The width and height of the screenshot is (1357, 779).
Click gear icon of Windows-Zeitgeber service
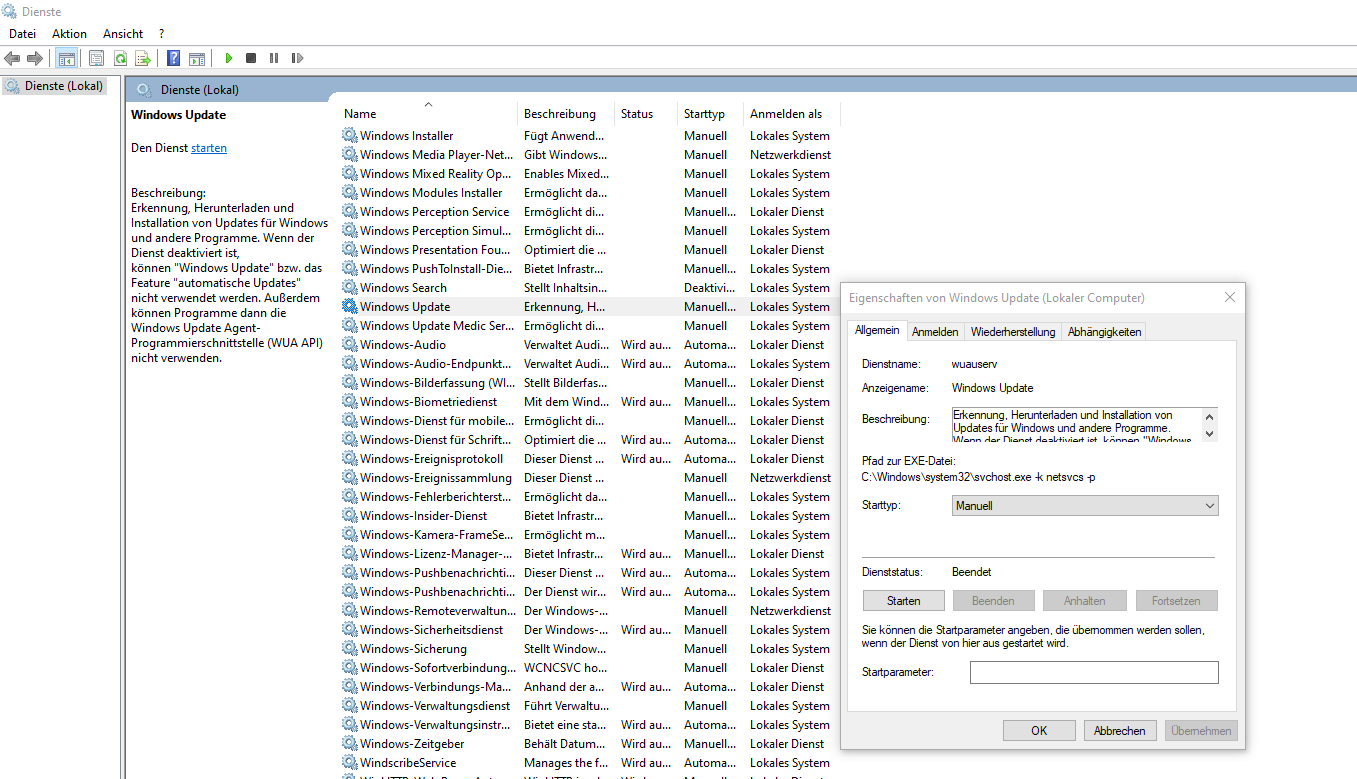tap(349, 743)
